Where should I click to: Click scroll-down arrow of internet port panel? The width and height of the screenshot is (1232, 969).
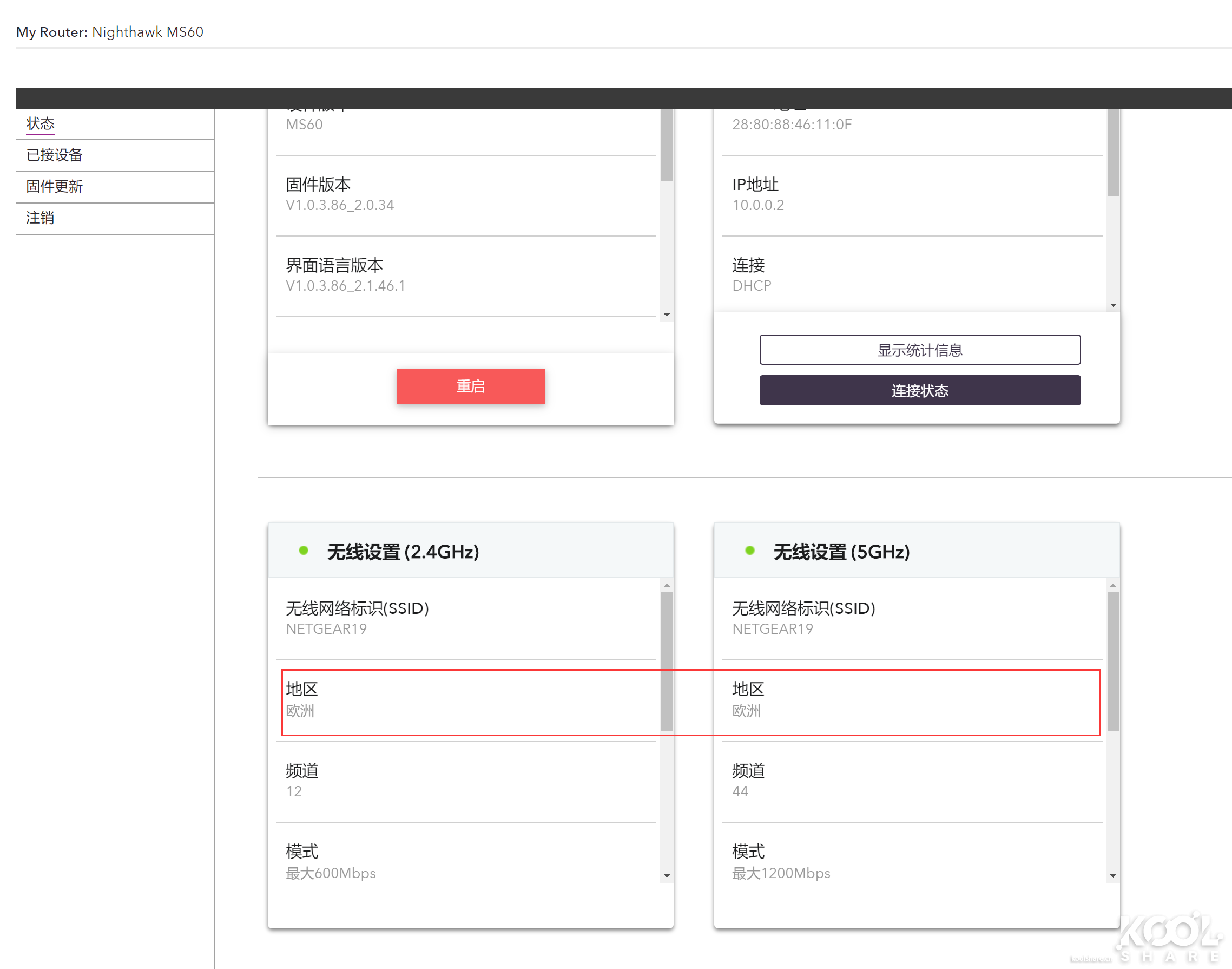tap(1113, 305)
